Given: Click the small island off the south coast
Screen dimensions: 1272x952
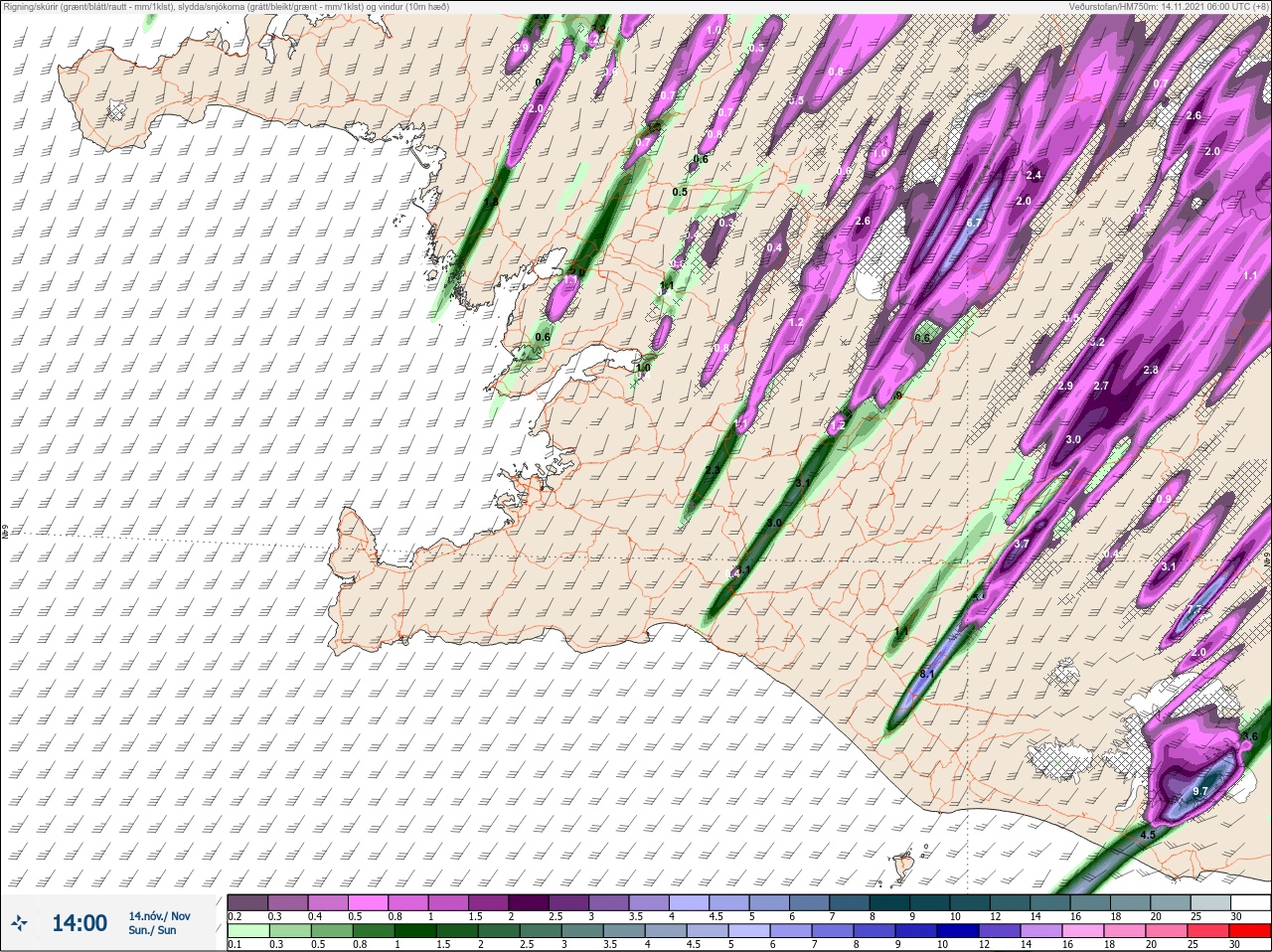Looking at the screenshot, I should 903,866.
